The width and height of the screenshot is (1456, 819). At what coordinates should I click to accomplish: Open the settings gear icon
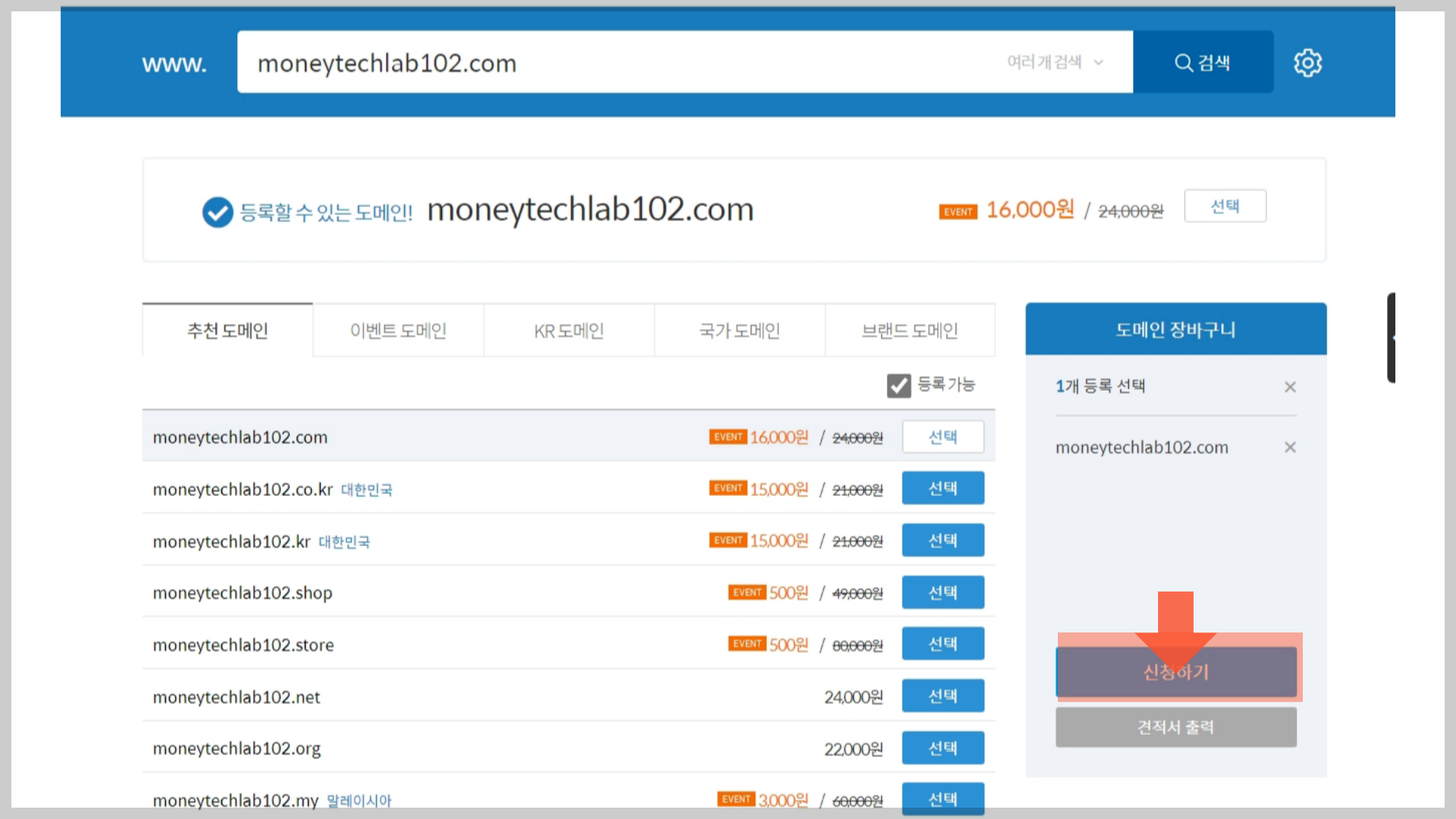1307,63
